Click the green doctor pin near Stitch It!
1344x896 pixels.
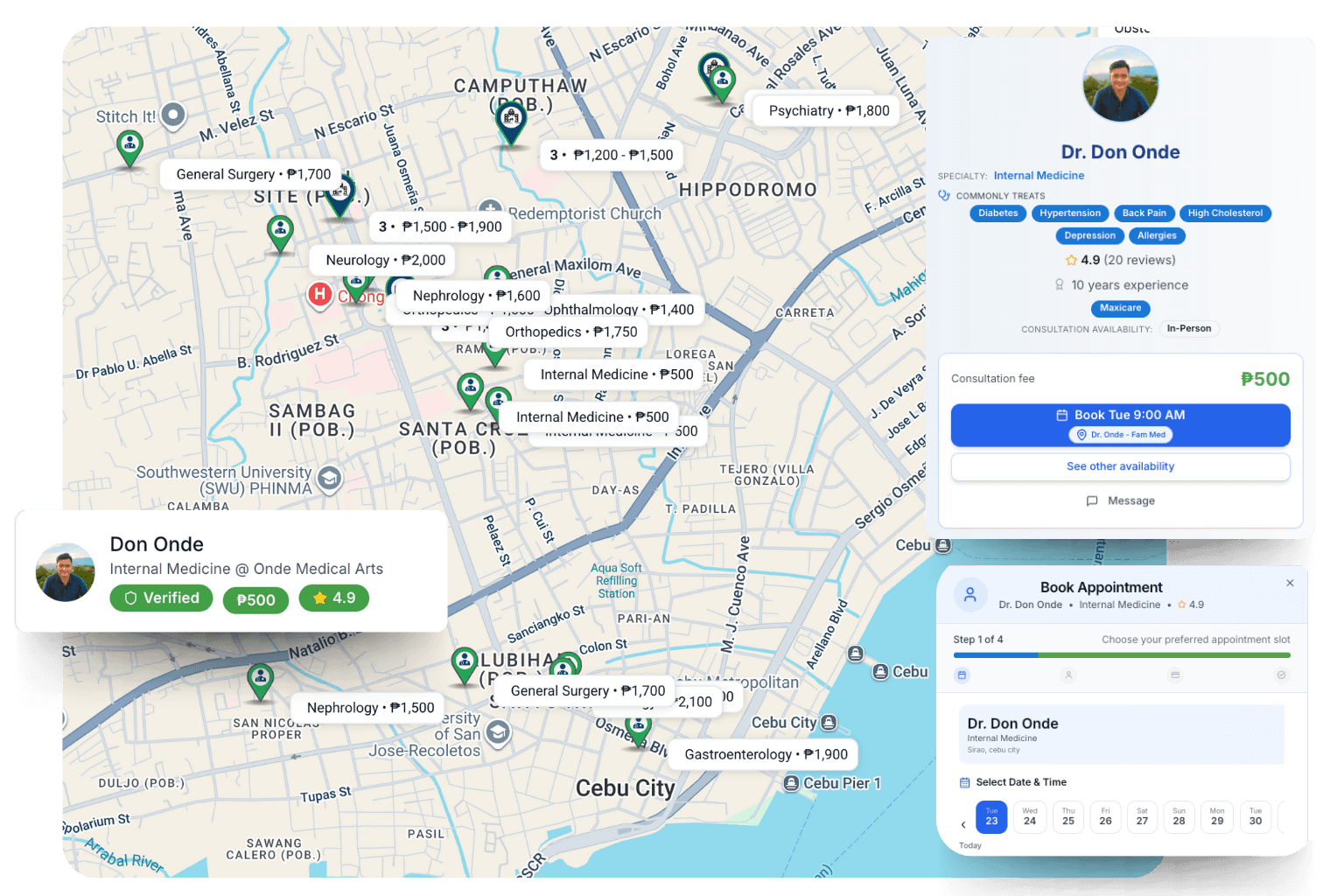coord(129,145)
